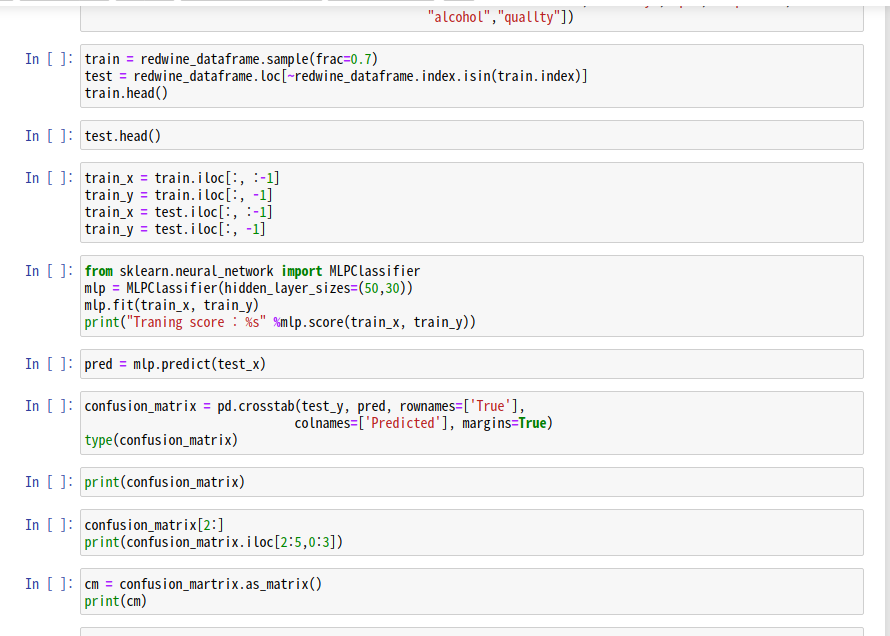Click the 'frac=0.7' argument text
The width and height of the screenshot is (890, 636).
coord(343,59)
